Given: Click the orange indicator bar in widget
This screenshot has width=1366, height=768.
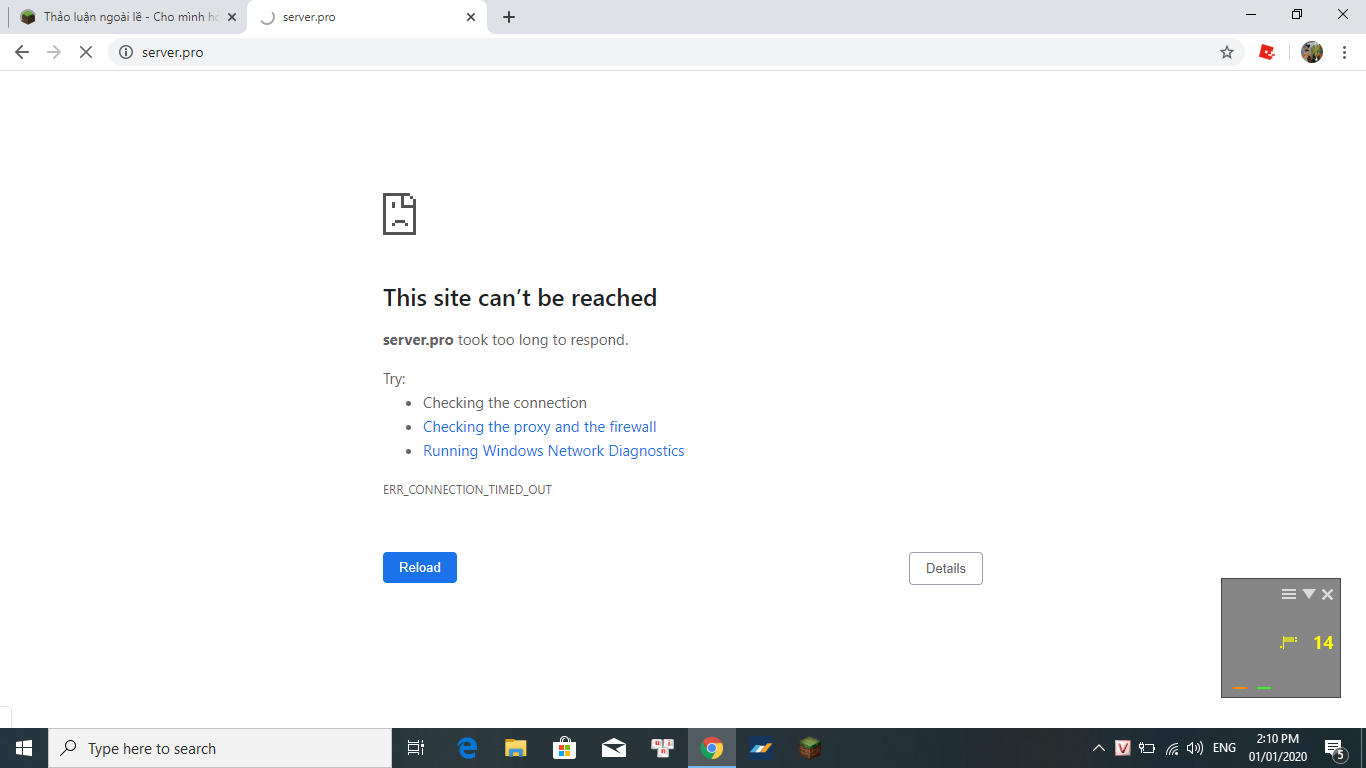Looking at the screenshot, I should coord(1241,688).
